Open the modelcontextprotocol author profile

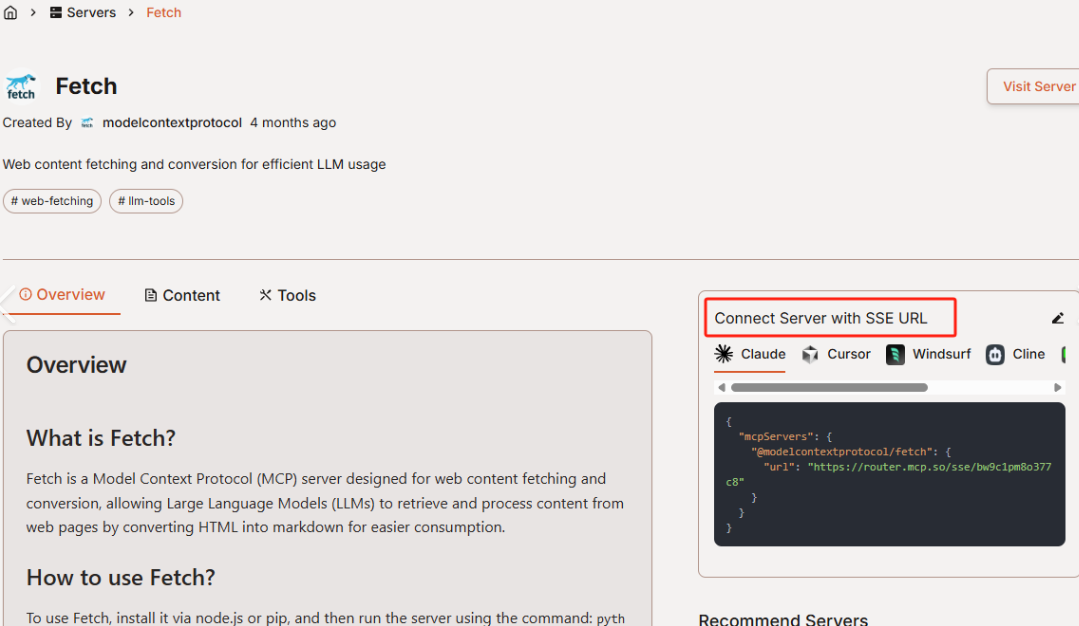[172, 122]
